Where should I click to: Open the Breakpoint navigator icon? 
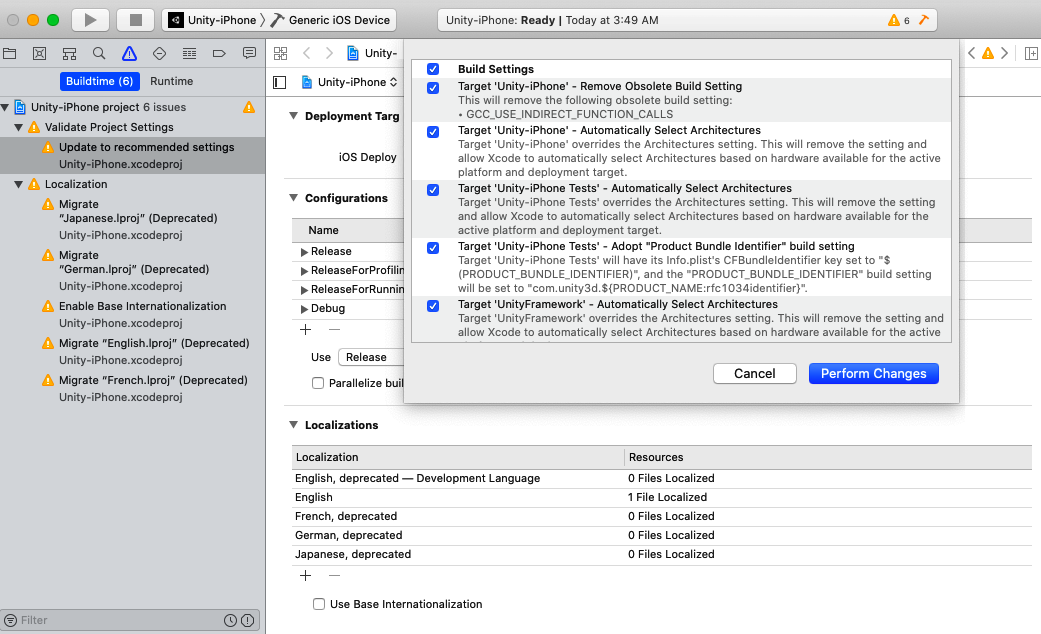coord(219,54)
